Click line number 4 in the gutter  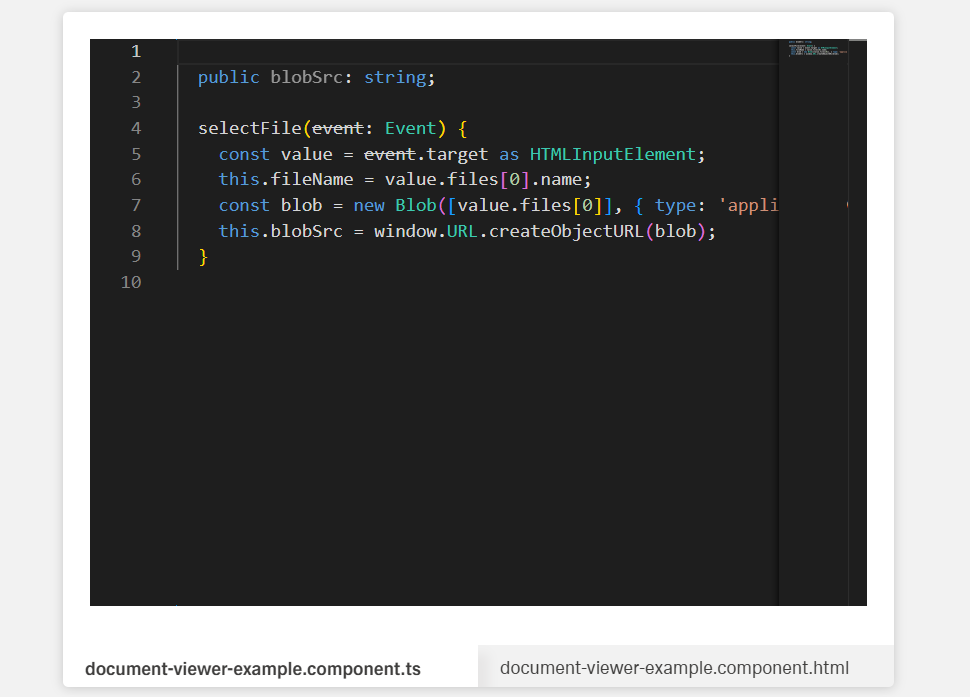[136, 128]
